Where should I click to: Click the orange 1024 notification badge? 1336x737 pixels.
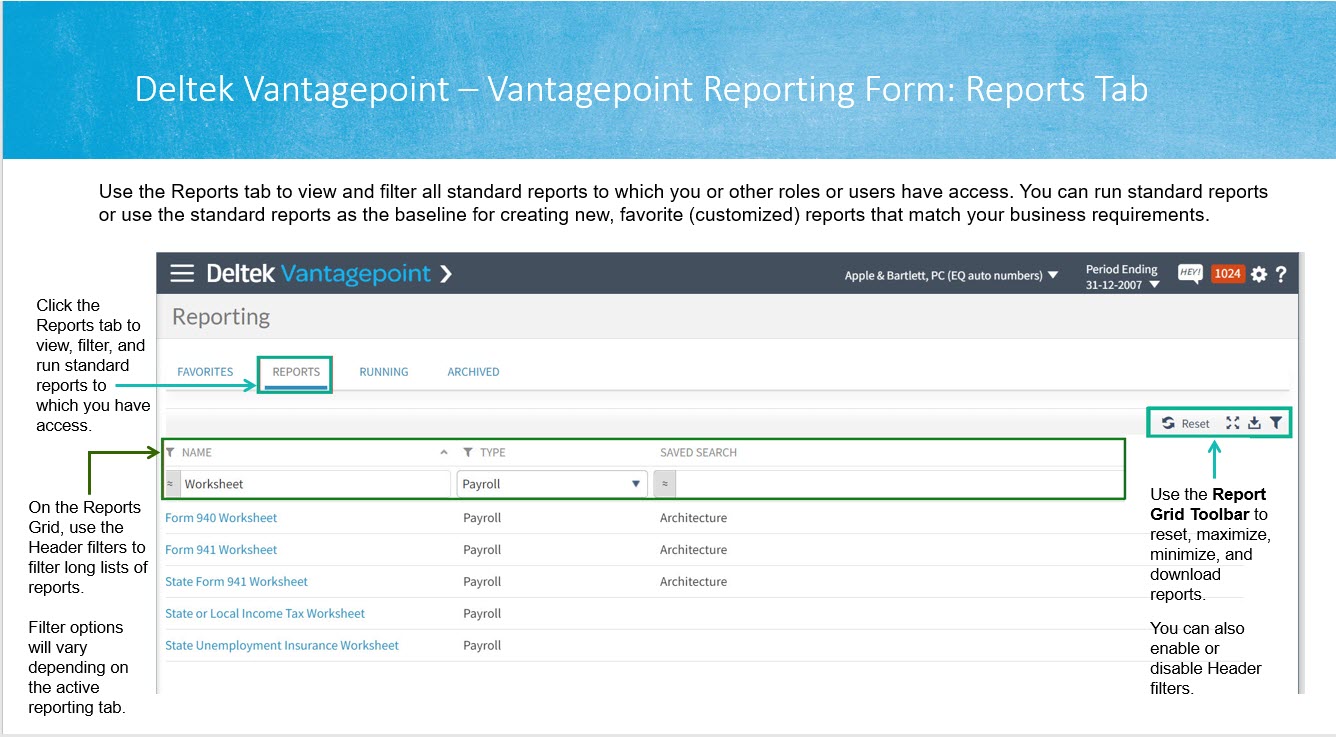click(x=1227, y=273)
